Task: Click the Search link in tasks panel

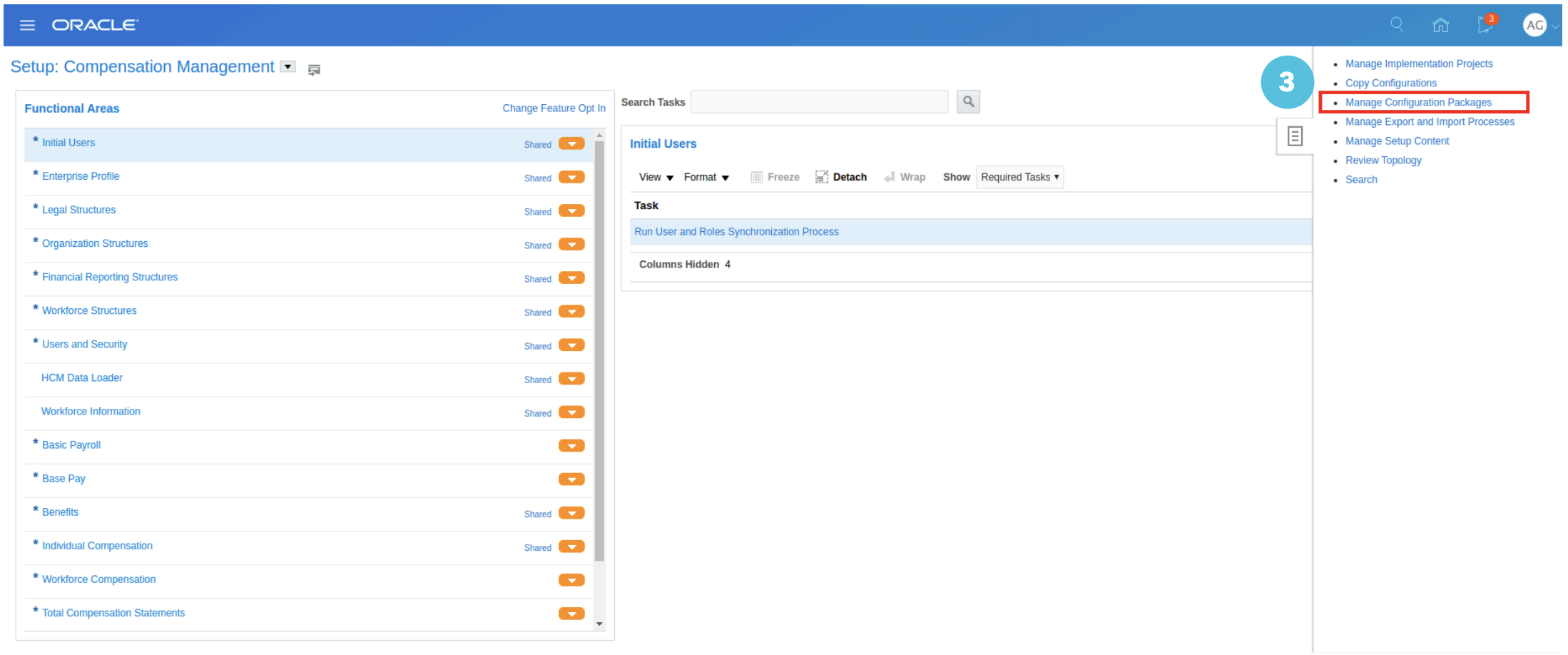Action: [x=1361, y=179]
